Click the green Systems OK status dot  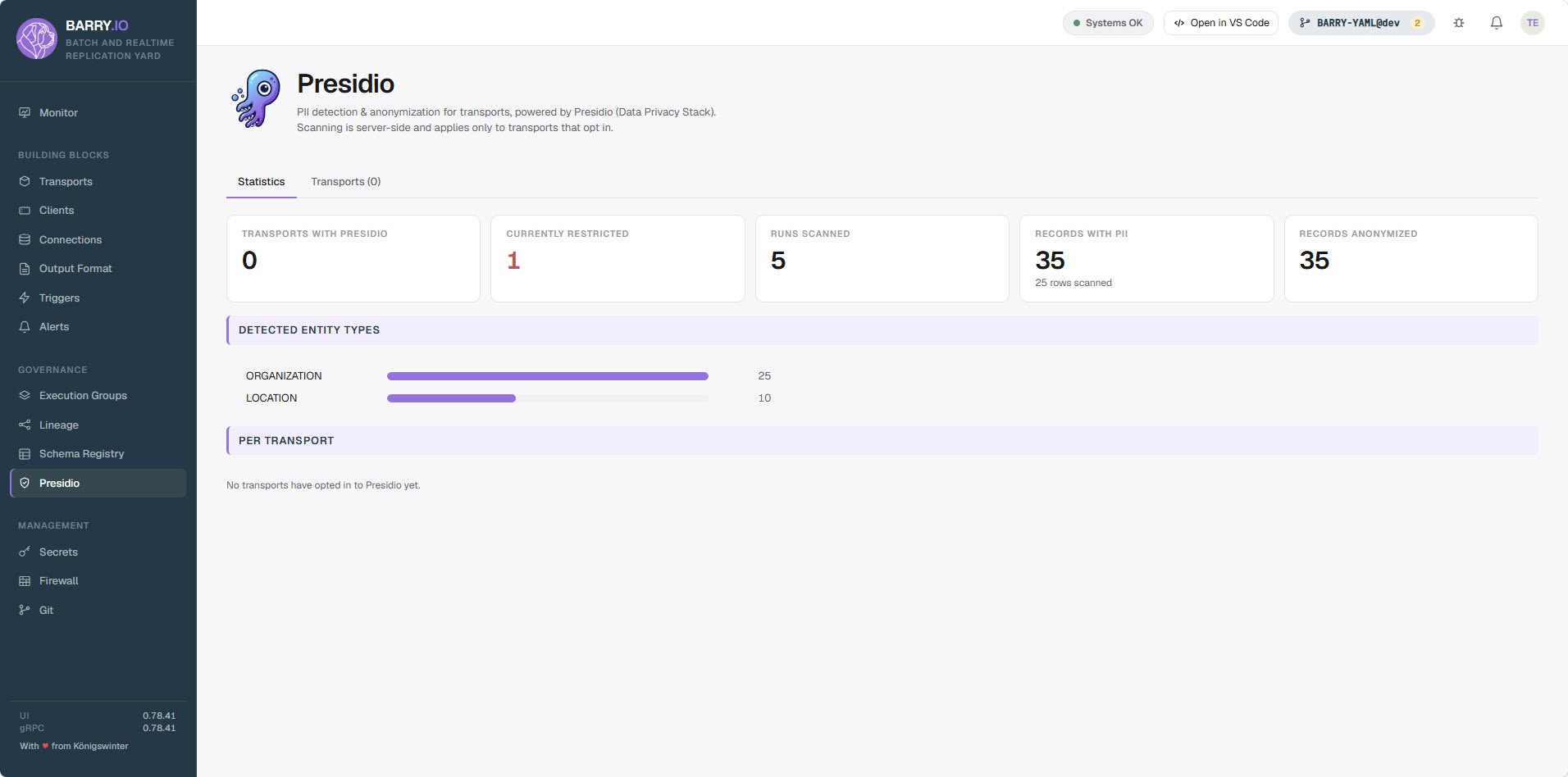(x=1077, y=23)
